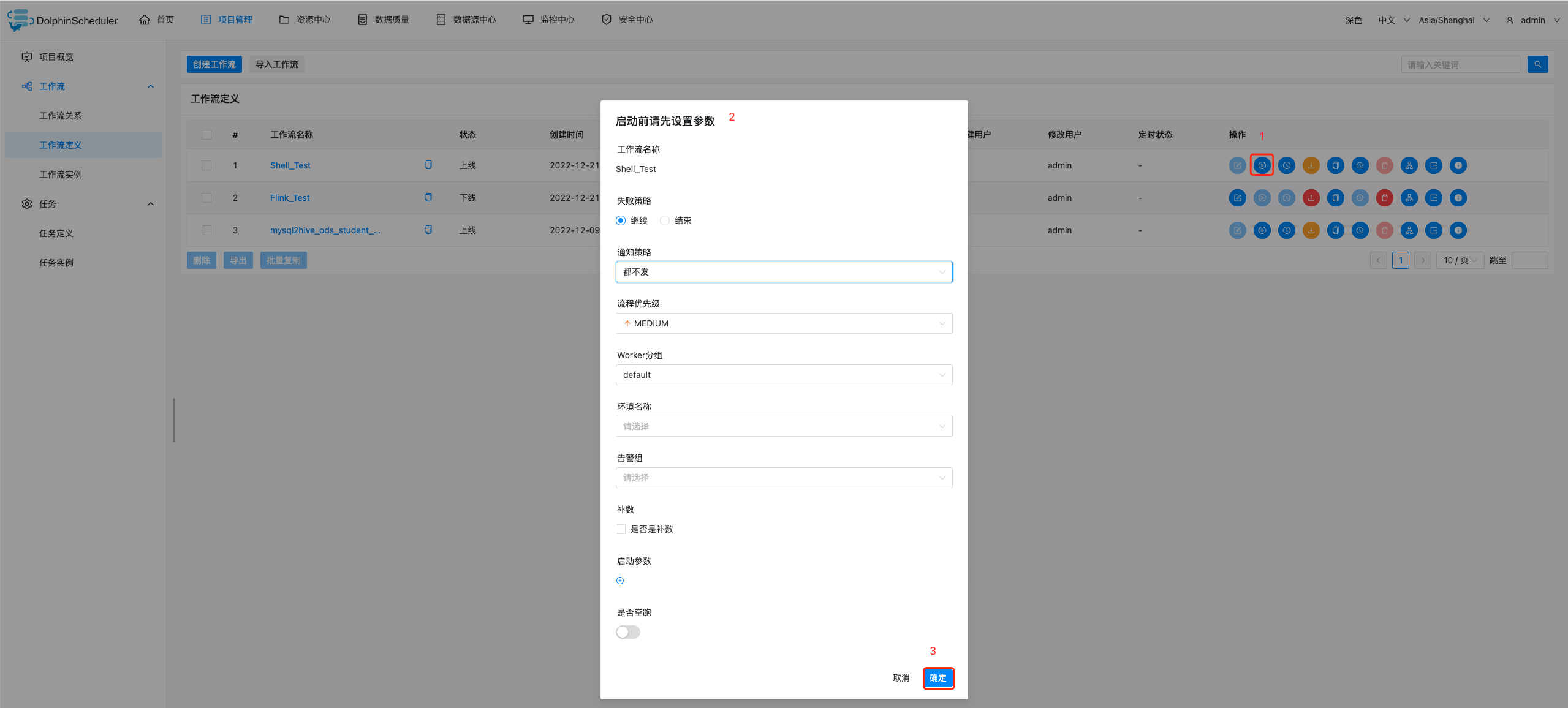Click the tree view icon for mysql2hive row

[1409, 230]
